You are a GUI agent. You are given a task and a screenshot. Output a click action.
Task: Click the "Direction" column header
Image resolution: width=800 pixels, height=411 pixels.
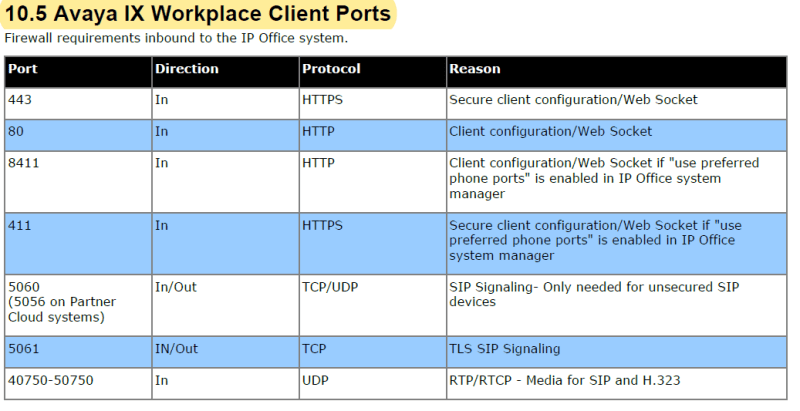coord(225,72)
